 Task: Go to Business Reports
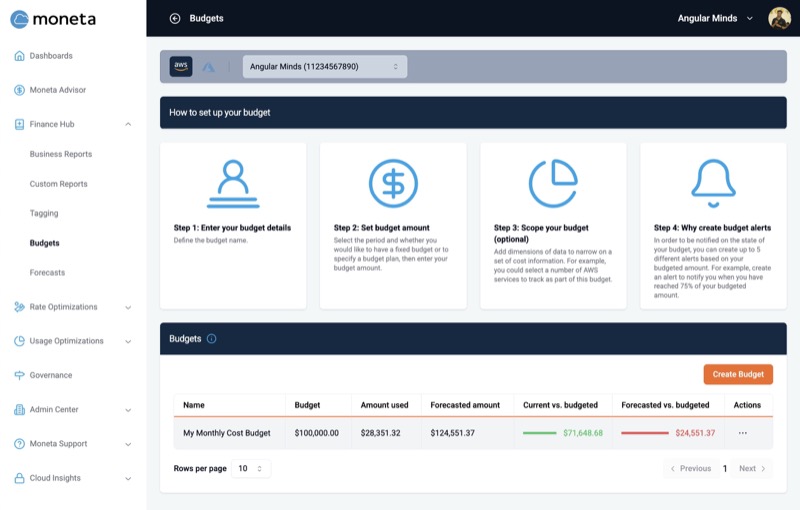pyautogui.click(x=61, y=154)
